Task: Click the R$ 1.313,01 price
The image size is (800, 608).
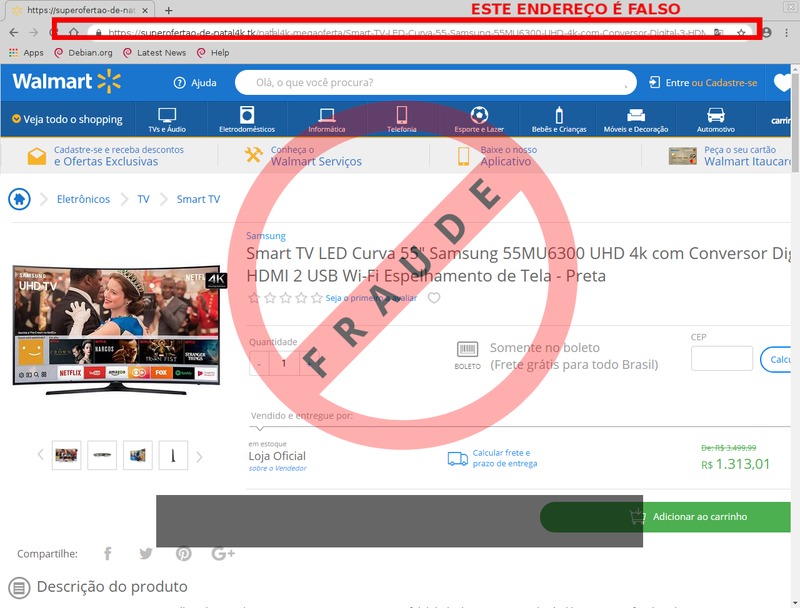Action: pos(735,464)
